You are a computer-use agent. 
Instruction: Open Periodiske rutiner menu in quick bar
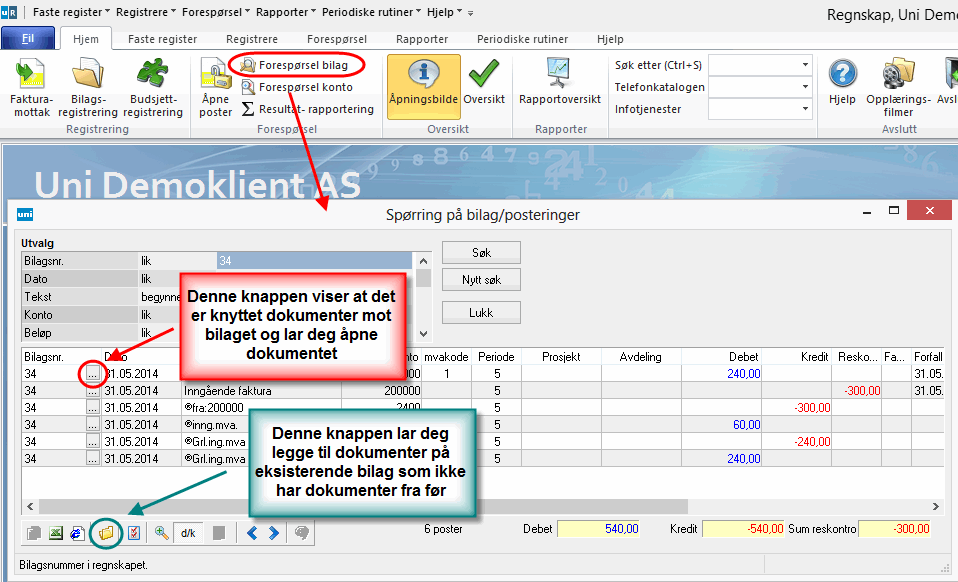(x=371, y=12)
